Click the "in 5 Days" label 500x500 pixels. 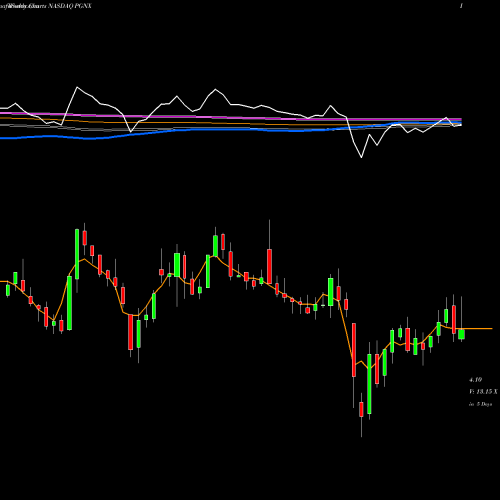click(x=480, y=404)
